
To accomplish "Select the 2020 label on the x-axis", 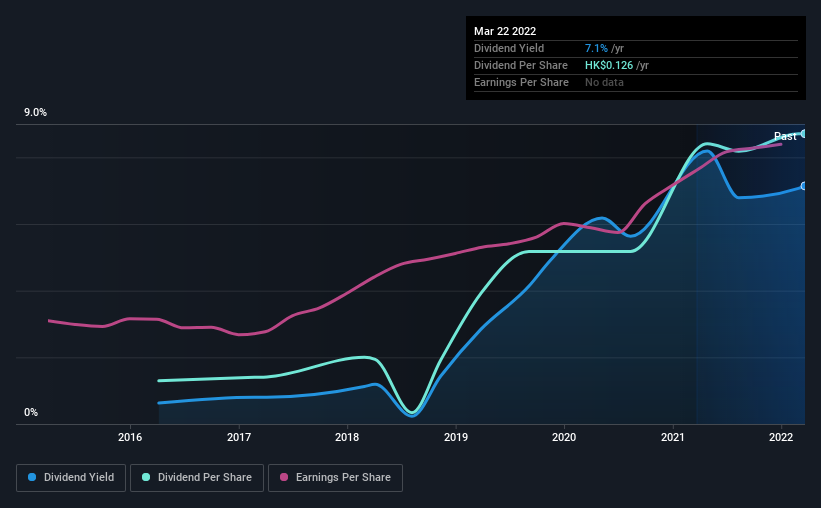I will tap(564, 437).
